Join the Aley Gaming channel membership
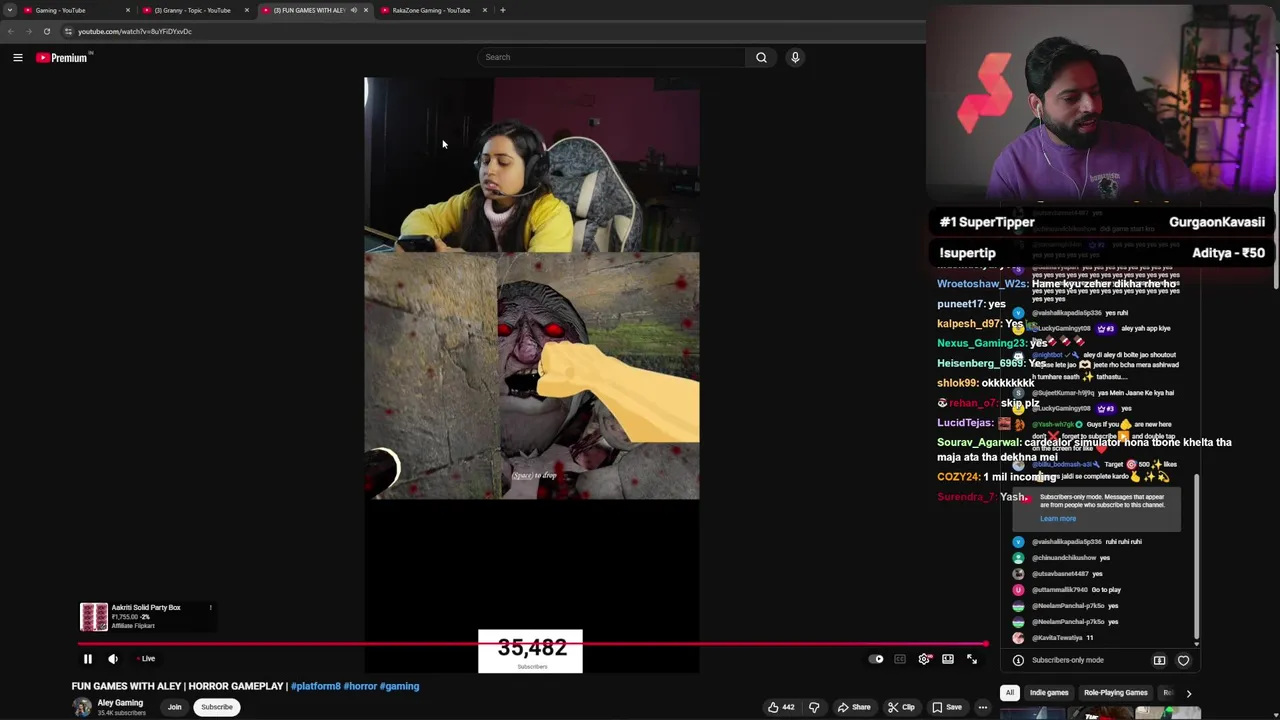This screenshot has height=720, width=1280. coord(175,707)
